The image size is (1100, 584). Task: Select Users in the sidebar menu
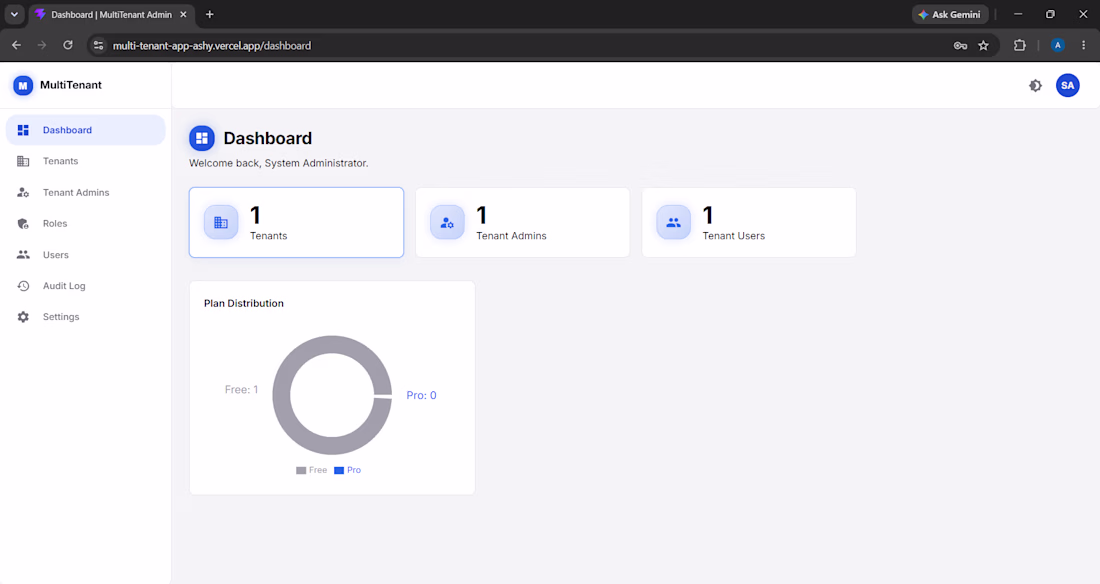55,255
